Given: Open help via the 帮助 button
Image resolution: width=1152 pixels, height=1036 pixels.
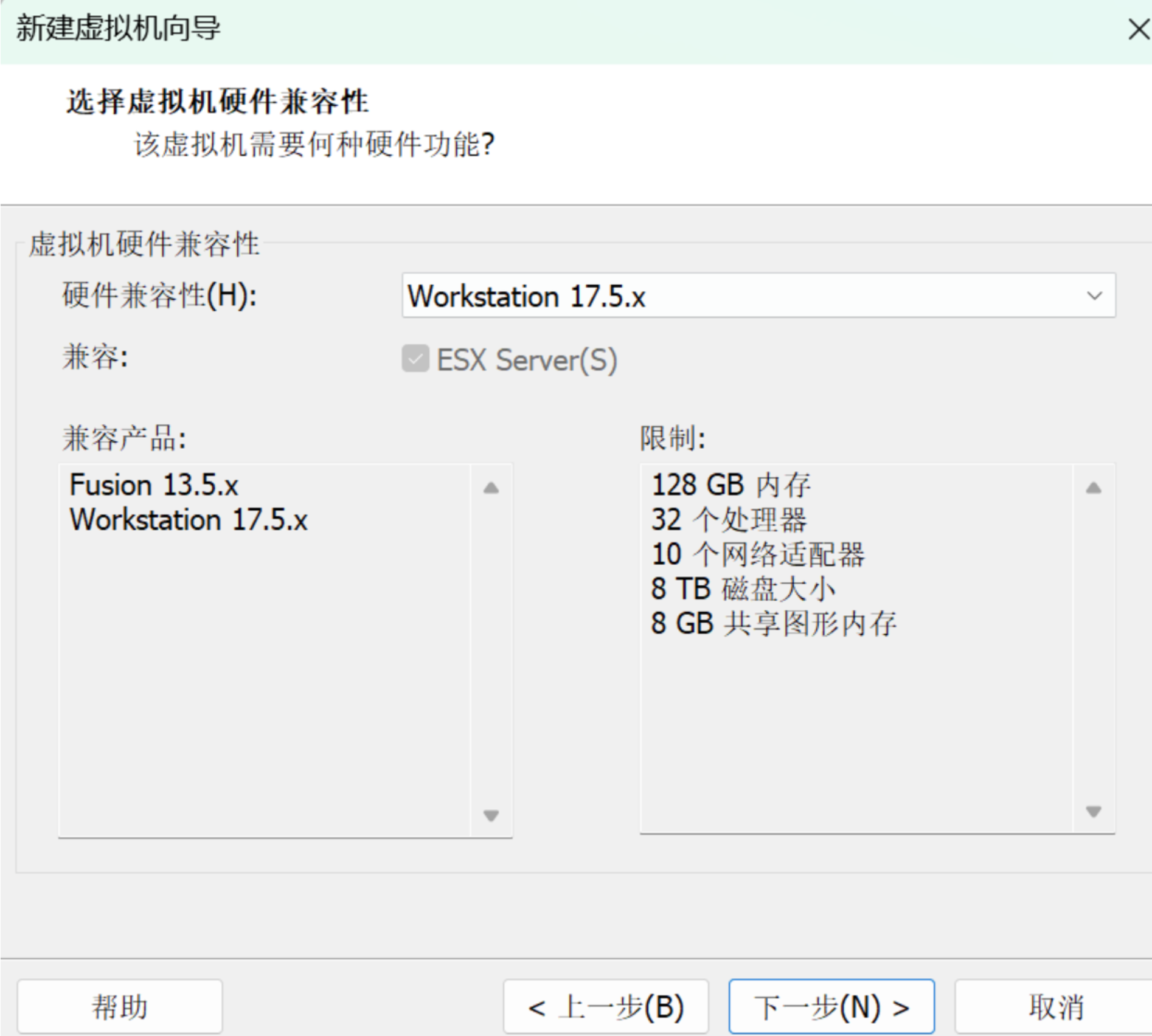Looking at the screenshot, I should pos(120,1005).
